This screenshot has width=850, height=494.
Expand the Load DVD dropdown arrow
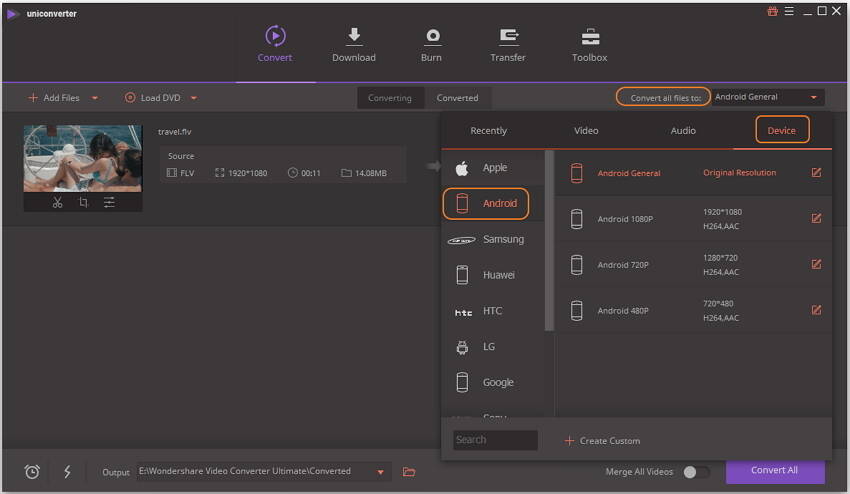pyautogui.click(x=194, y=98)
